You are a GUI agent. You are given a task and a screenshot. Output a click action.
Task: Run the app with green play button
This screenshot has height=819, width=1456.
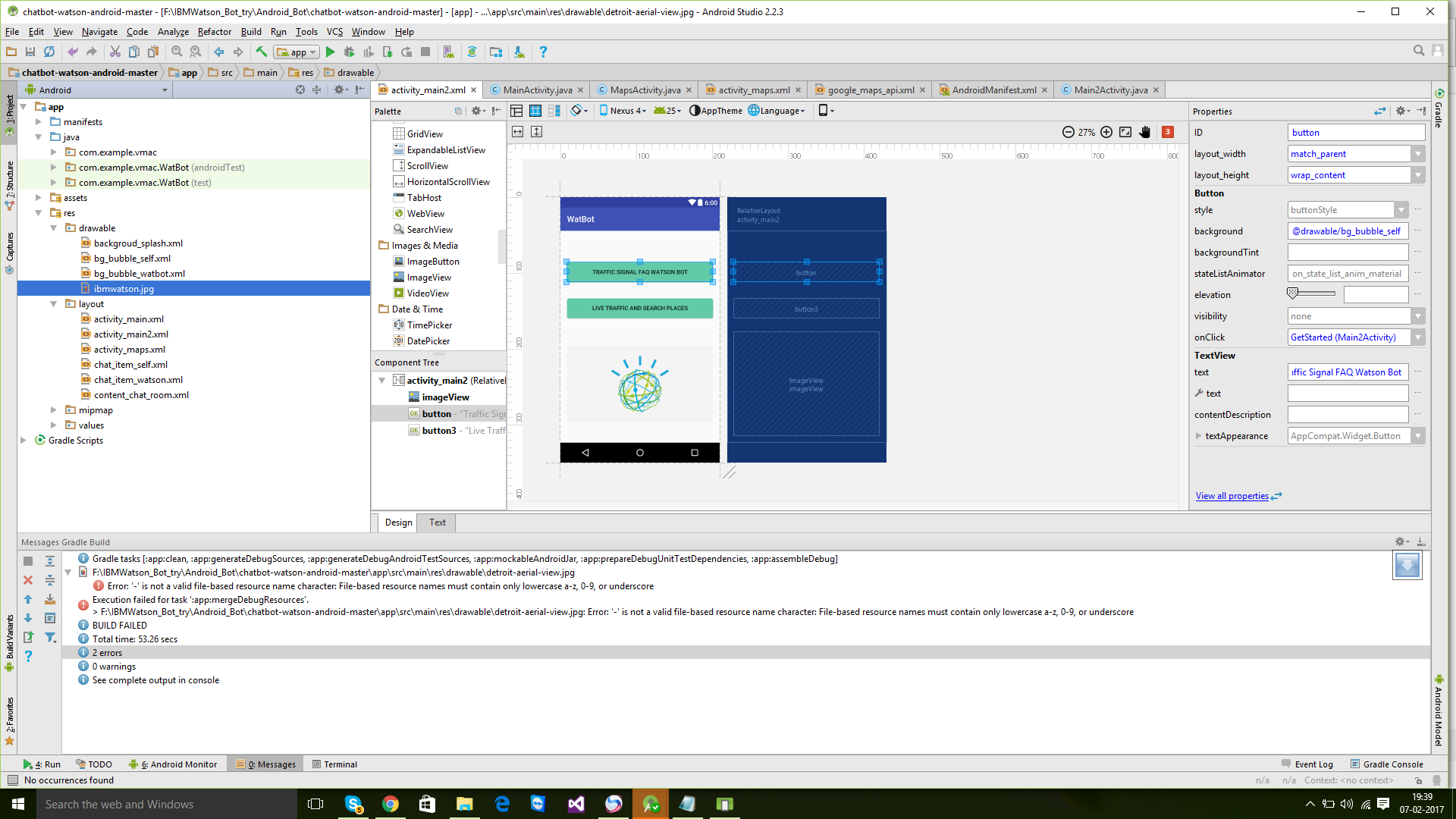330,52
